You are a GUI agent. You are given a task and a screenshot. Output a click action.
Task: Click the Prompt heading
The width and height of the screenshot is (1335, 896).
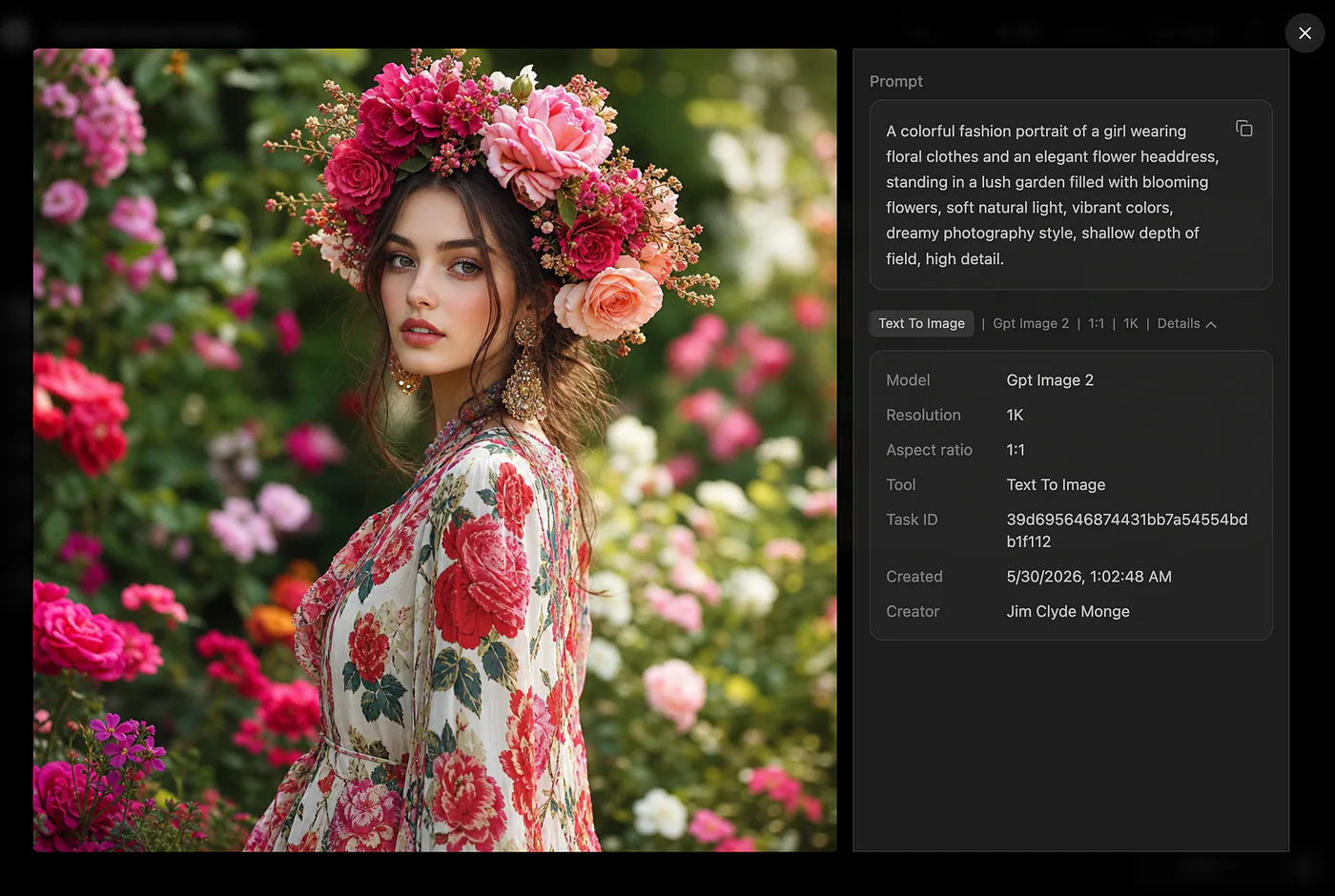tap(896, 82)
